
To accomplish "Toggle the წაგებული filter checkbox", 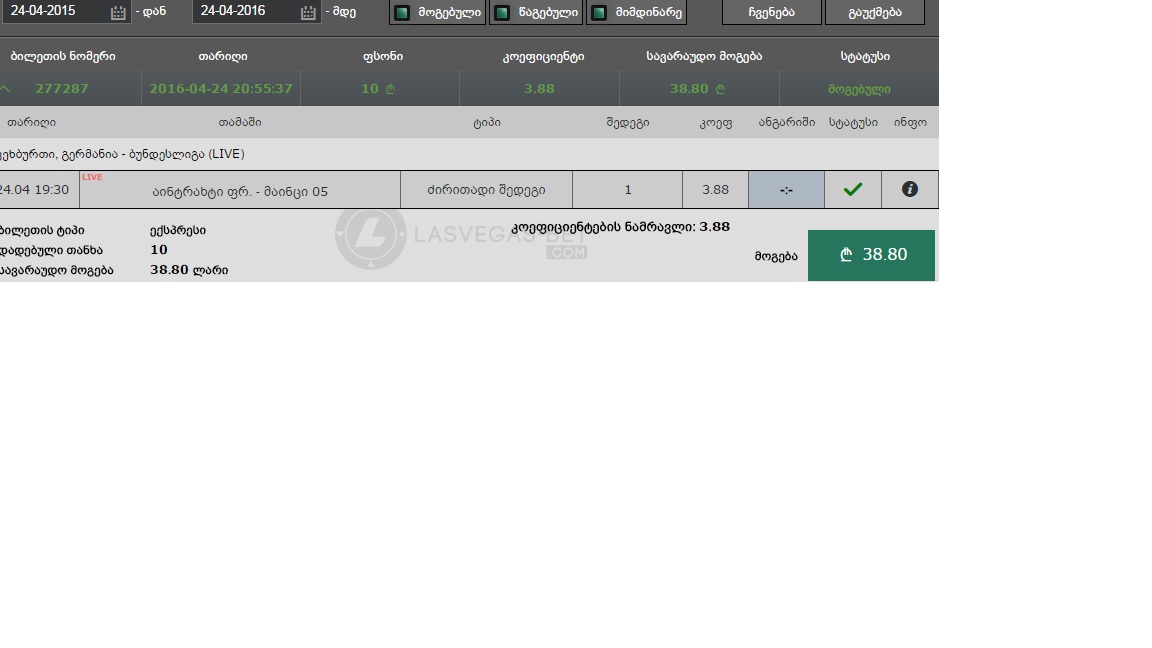I will [x=502, y=12].
